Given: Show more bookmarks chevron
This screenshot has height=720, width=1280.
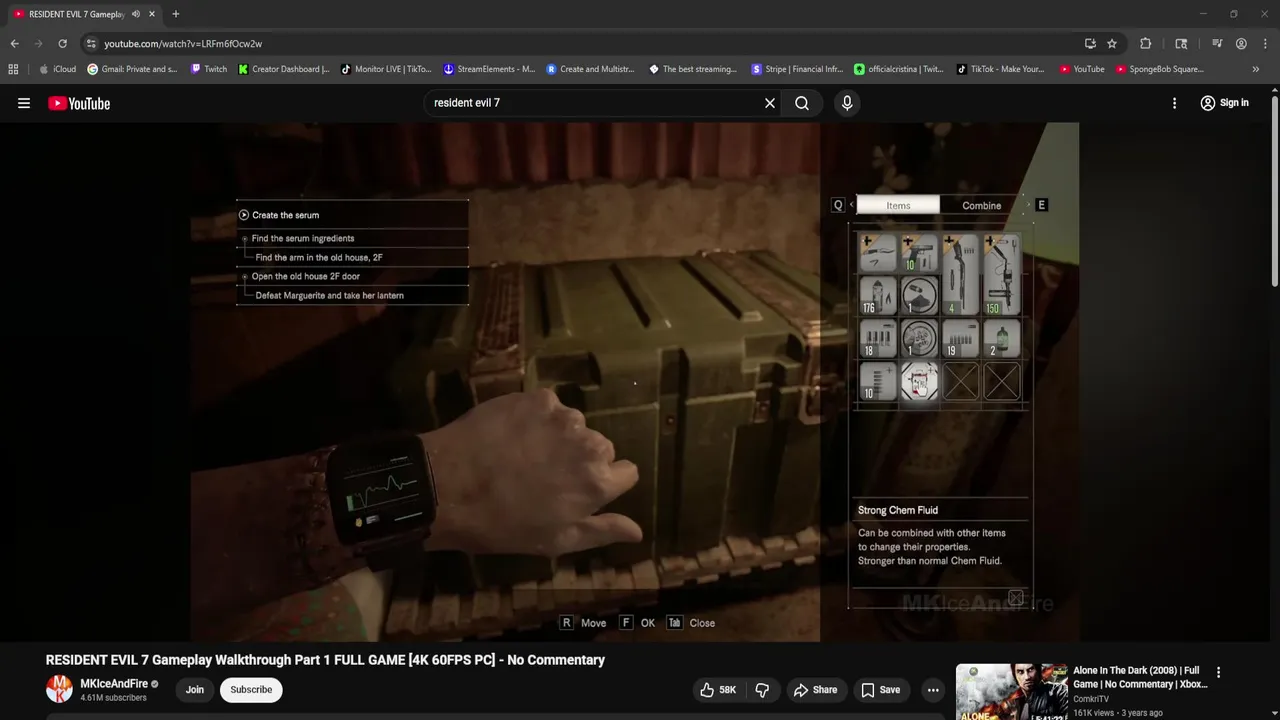Looking at the screenshot, I should tap(1256, 69).
